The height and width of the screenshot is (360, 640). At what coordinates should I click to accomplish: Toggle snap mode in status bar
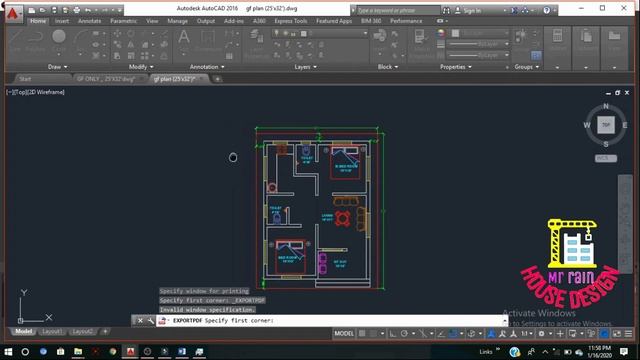click(373, 334)
